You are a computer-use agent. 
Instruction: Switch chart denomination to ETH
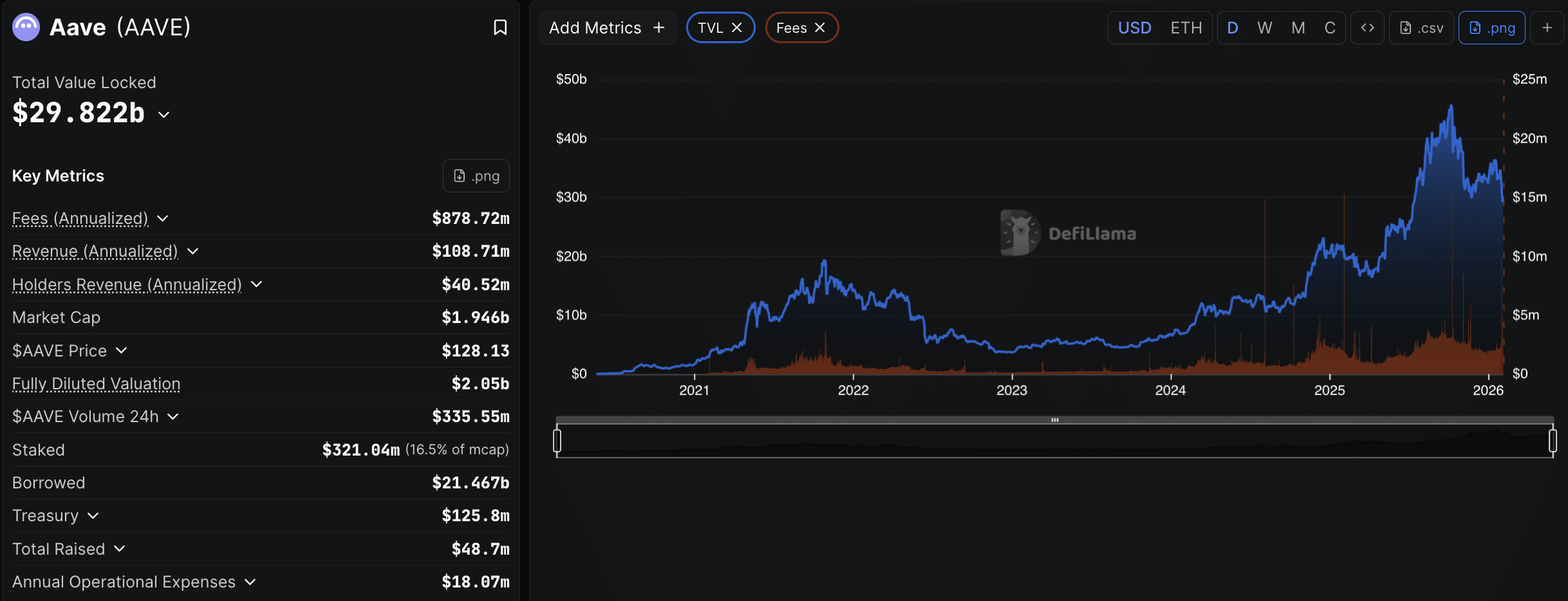pyautogui.click(x=1186, y=28)
